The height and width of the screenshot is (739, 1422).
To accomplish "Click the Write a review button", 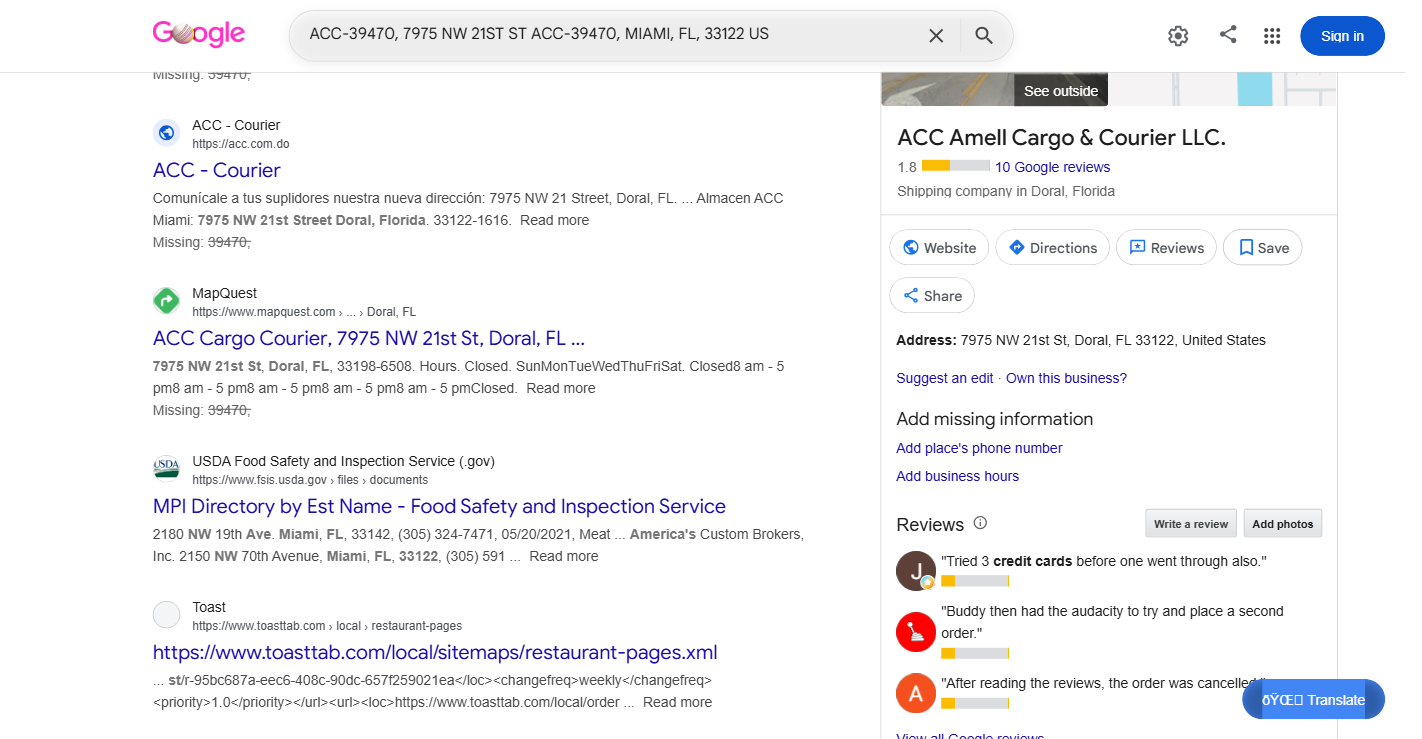I will coord(1191,524).
